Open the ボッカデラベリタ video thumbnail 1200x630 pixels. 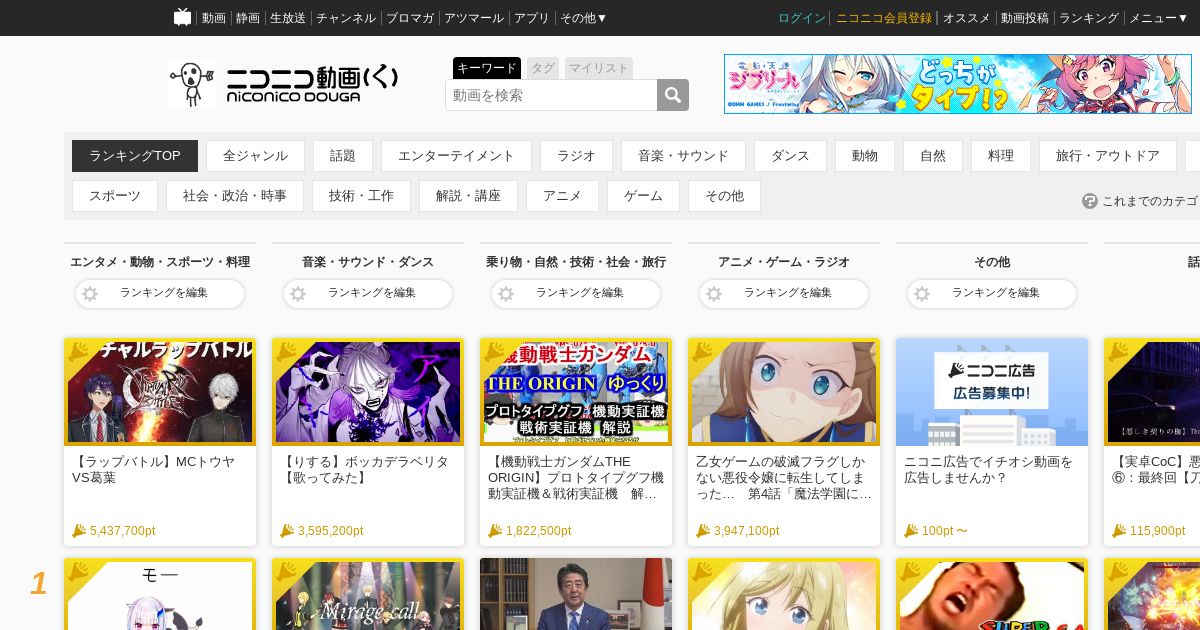(x=368, y=392)
